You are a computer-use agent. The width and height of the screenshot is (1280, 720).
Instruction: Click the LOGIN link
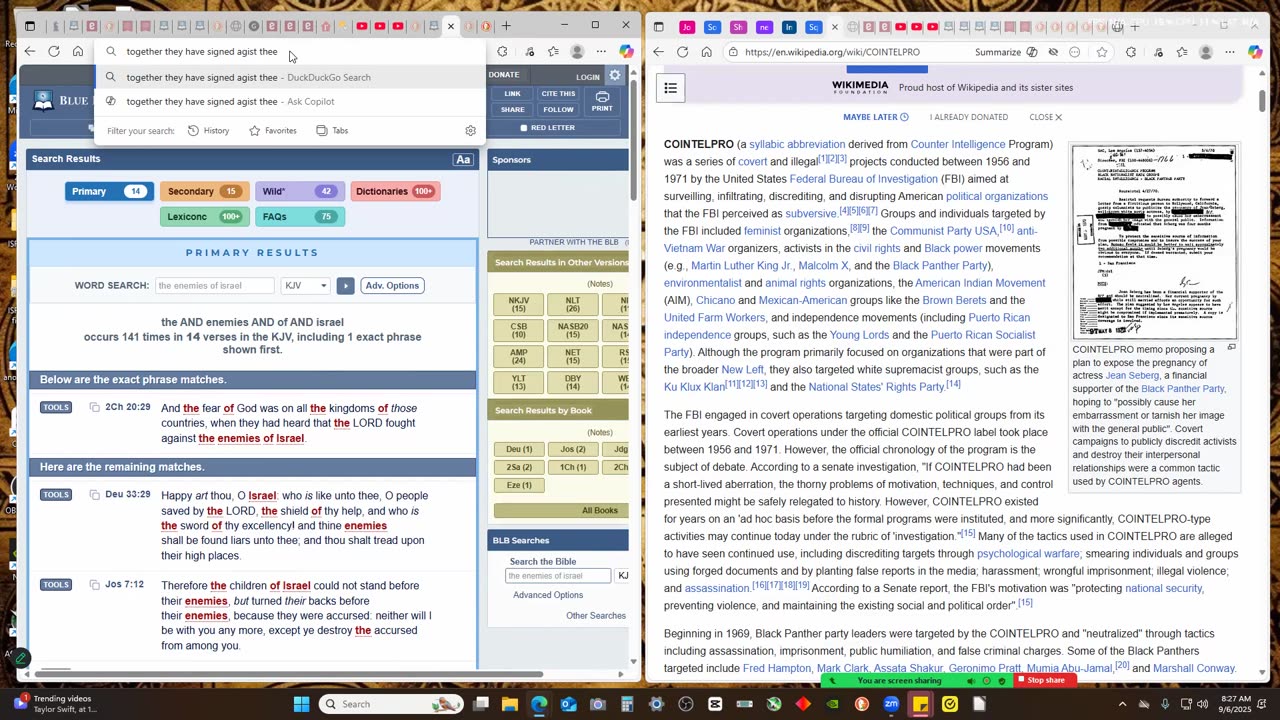(587, 77)
